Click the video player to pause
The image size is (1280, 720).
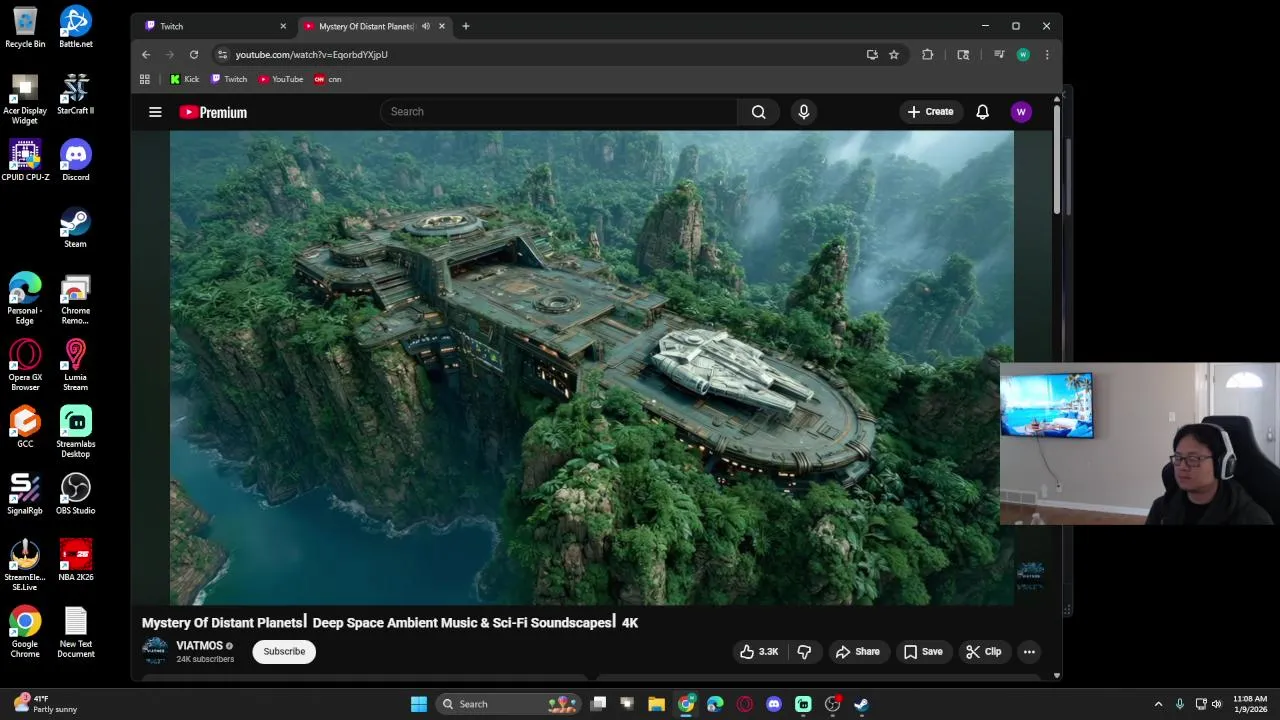click(x=591, y=368)
